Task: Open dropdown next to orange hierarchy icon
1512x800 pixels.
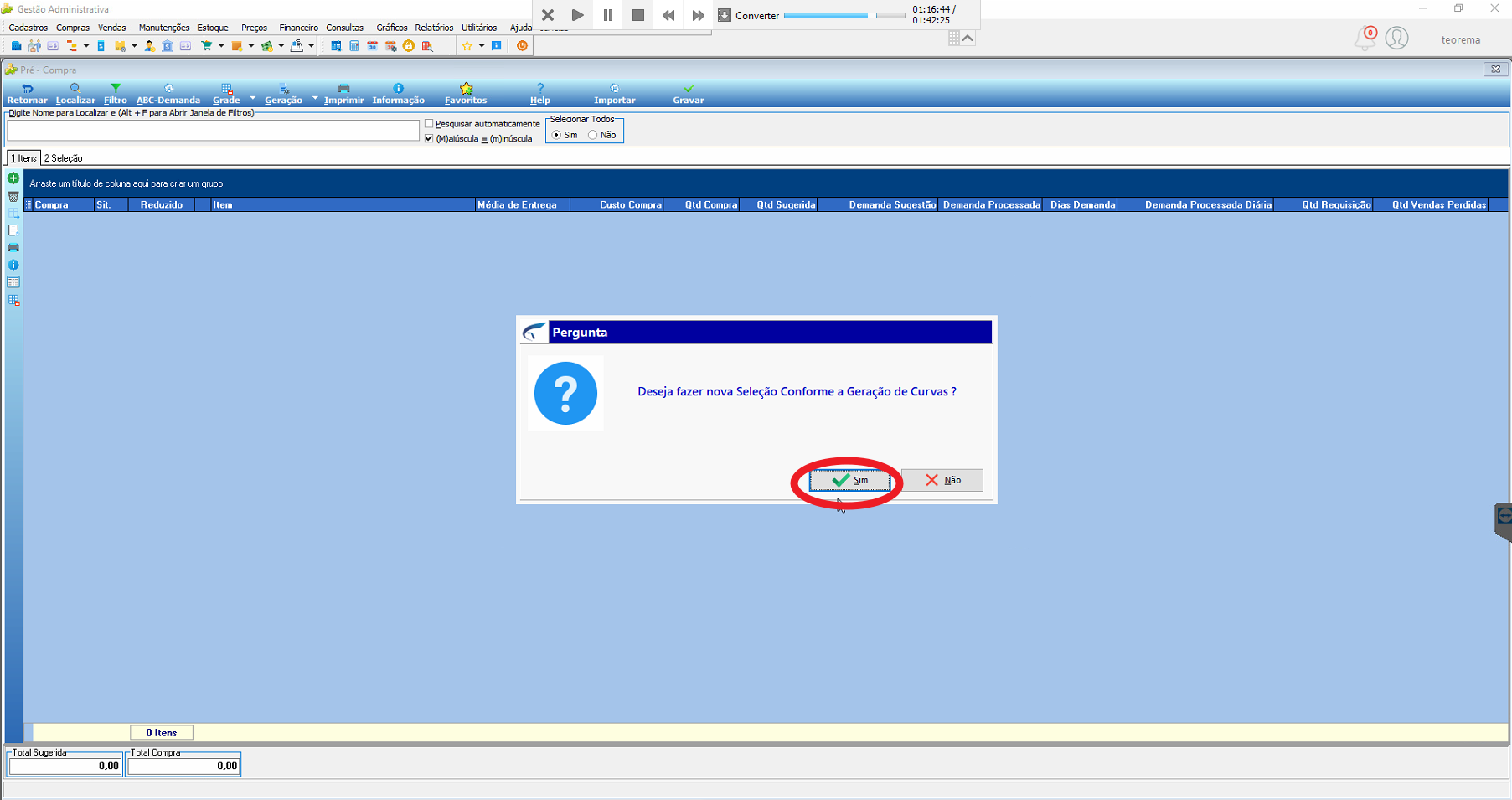Action: 86,46
